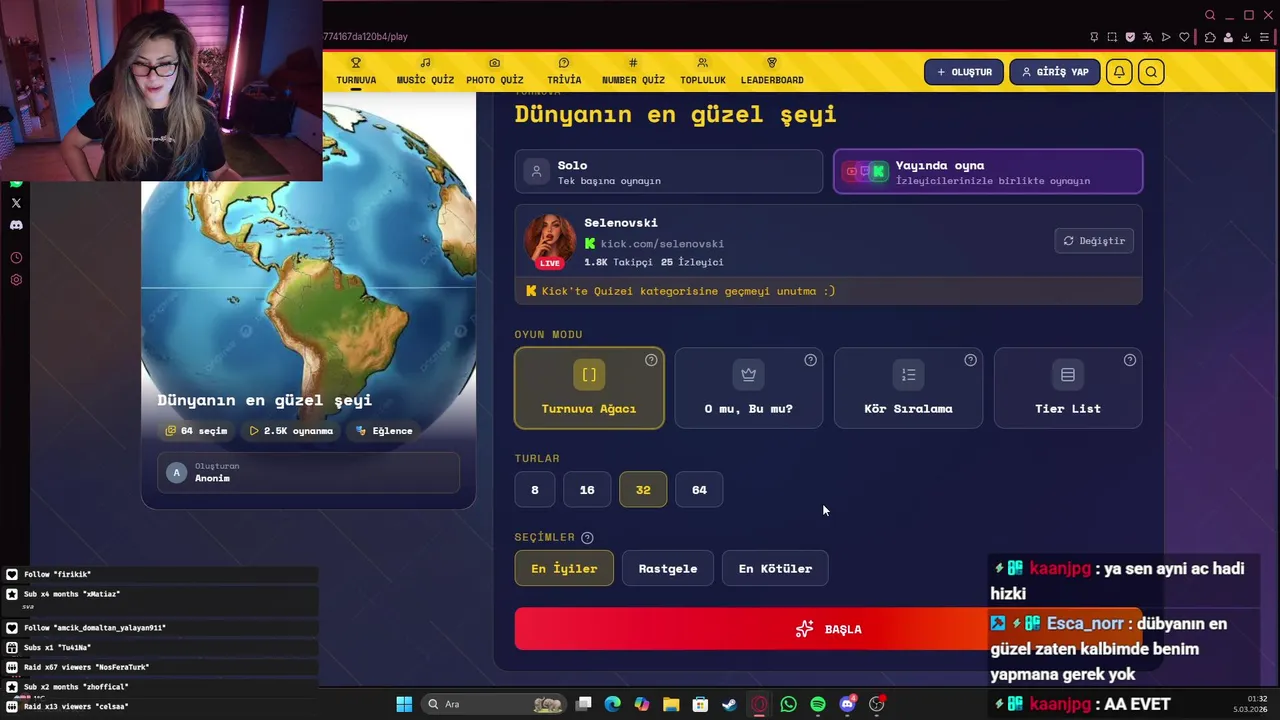This screenshot has width=1280, height=720.
Task: Open the easy setup sliders icon
Action: click(x=1264, y=37)
